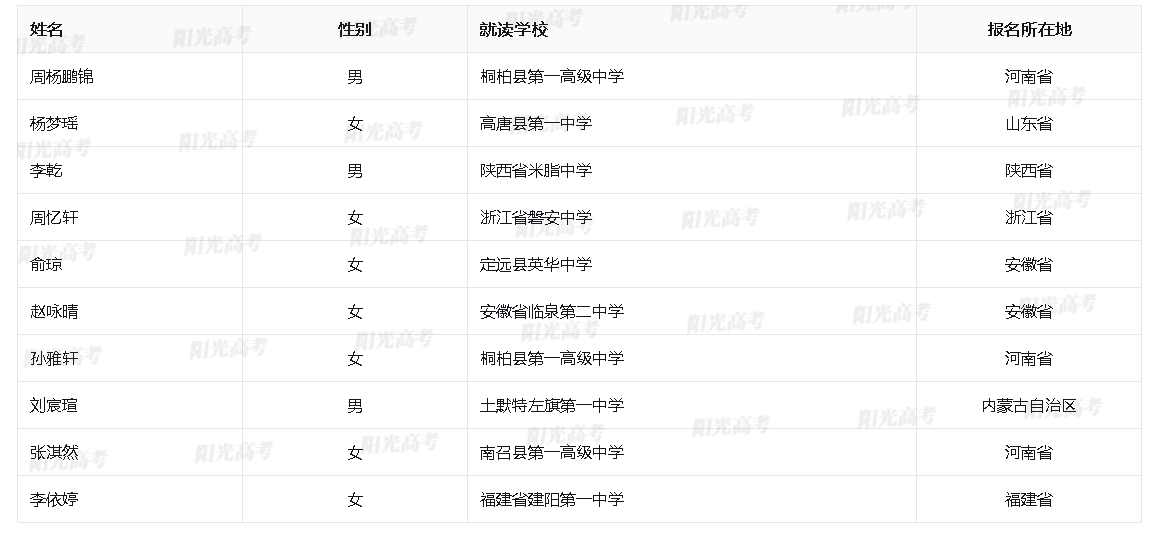Click the school 高唐县第一中学
Viewport: 1164px width, 538px height.
tap(536, 124)
